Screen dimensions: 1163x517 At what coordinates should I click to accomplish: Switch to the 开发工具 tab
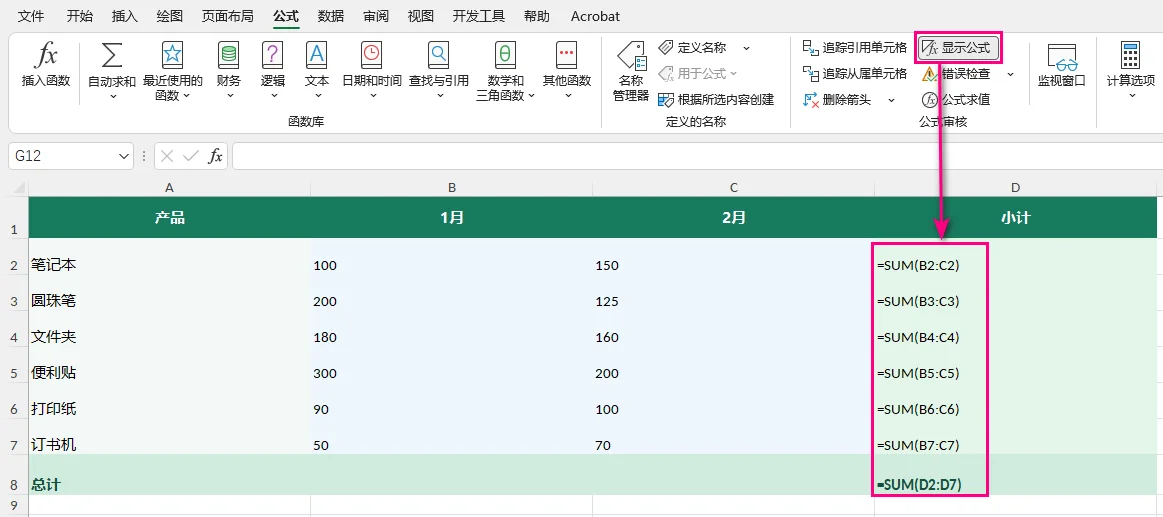coord(479,16)
